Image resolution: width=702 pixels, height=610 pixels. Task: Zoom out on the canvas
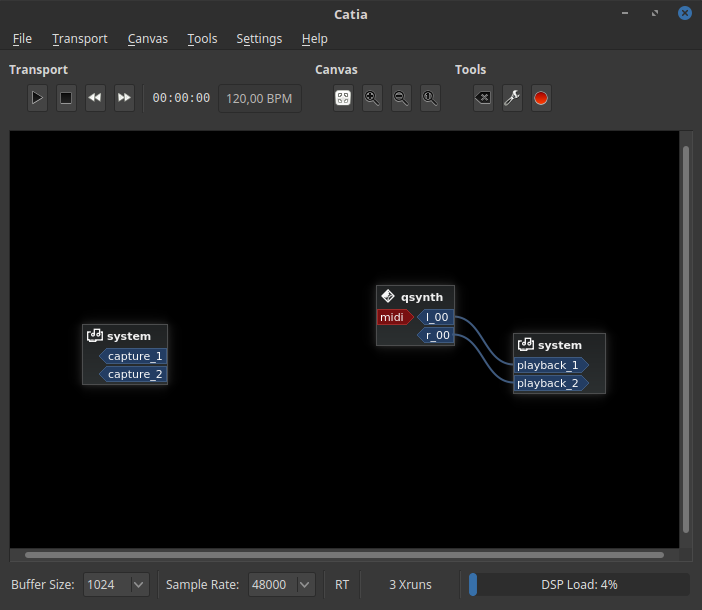point(401,98)
